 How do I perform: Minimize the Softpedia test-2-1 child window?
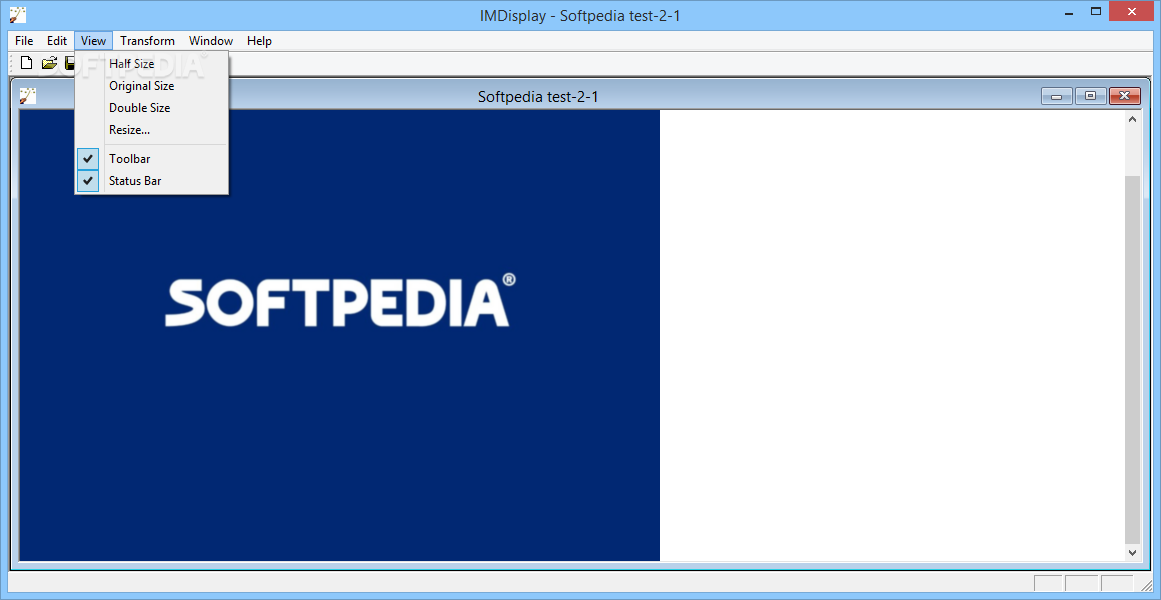pyautogui.click(x=1057, y=96)
